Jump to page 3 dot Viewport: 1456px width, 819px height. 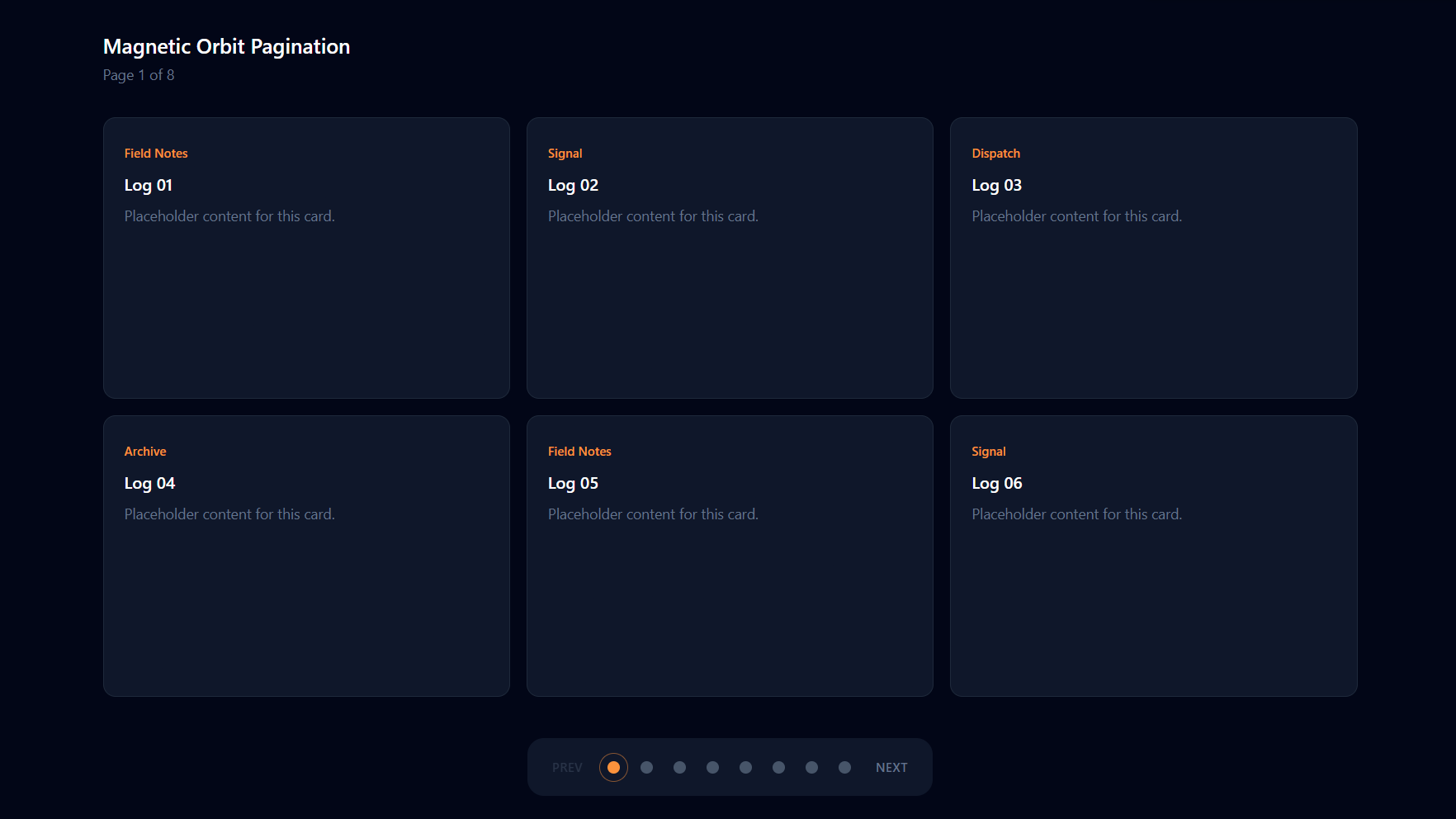pos(679,767)
